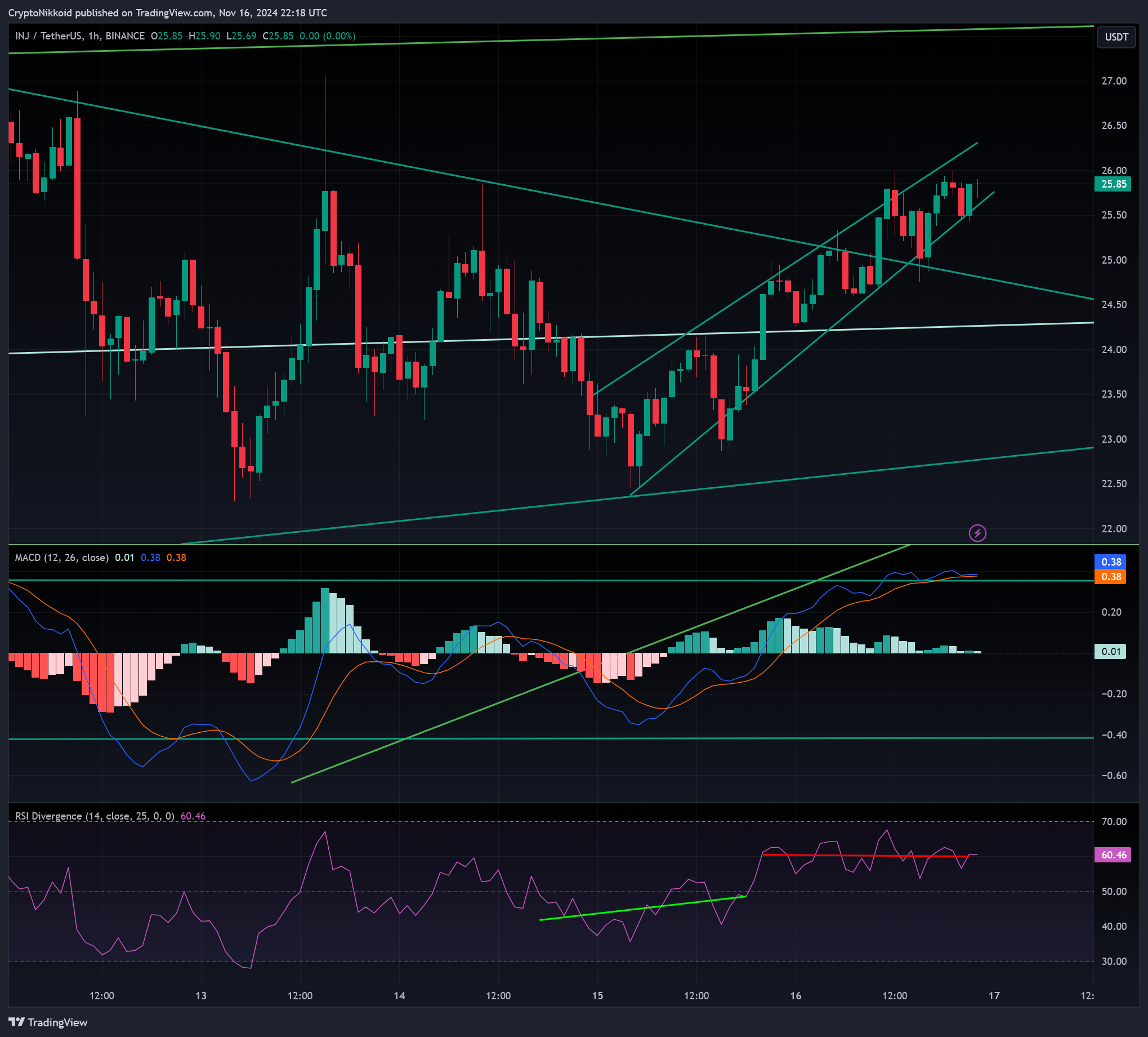
Task: Click the -0.60 MACD axis label
Action: point(1113,776)
